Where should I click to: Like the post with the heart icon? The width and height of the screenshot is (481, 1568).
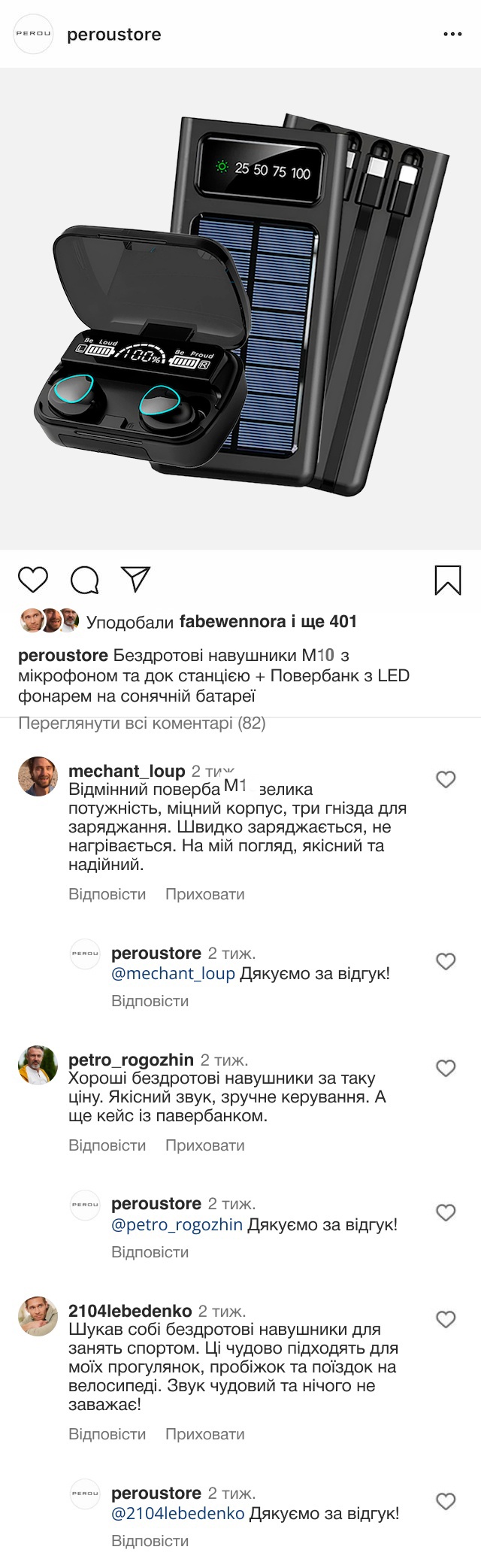(33, 580)
